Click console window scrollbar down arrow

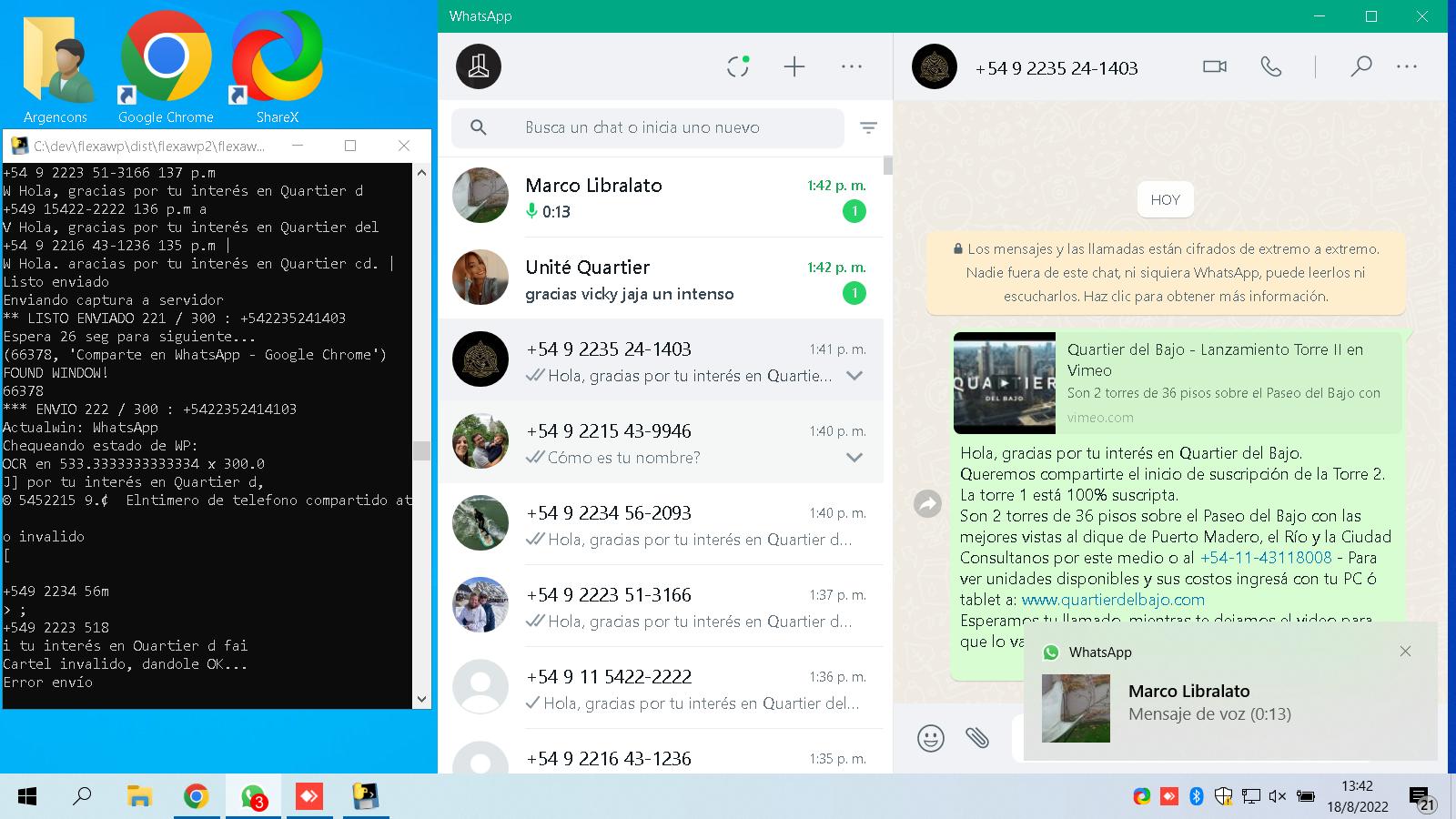click(420, 699)
